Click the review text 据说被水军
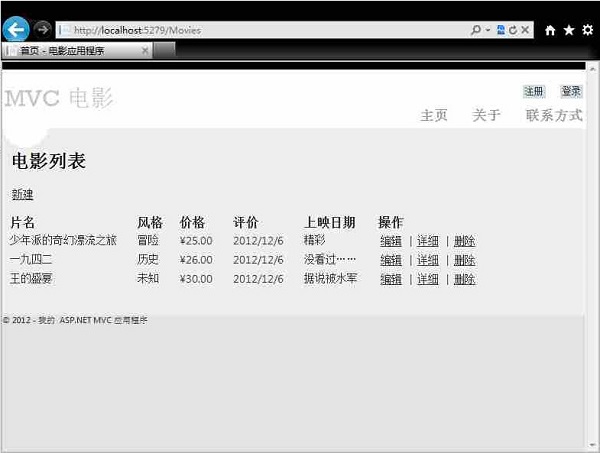The width and height of the screenshot is (600, 453). point(330,279)
